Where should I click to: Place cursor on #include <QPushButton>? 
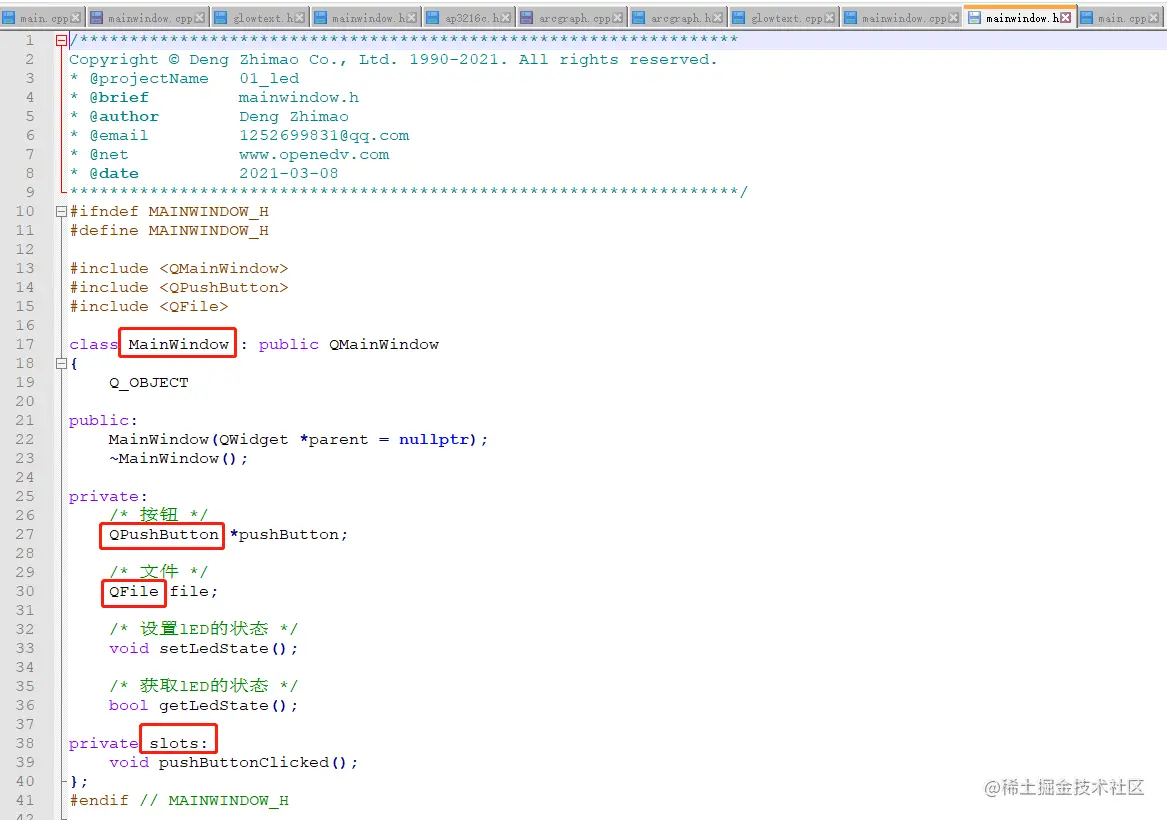[179, 287]
